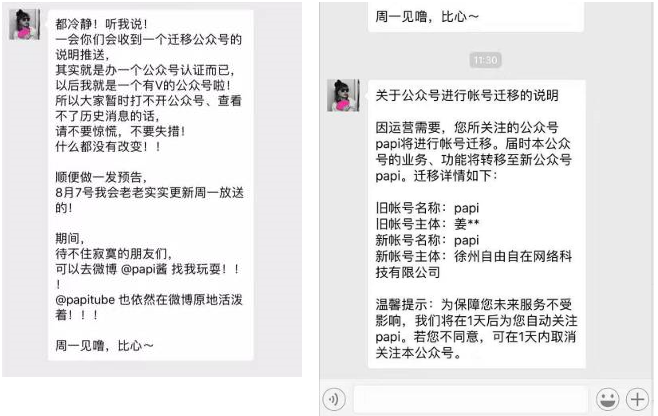Tap the @papitube mention text
This screenshot has width=658, height=416.
click(85, 300)
